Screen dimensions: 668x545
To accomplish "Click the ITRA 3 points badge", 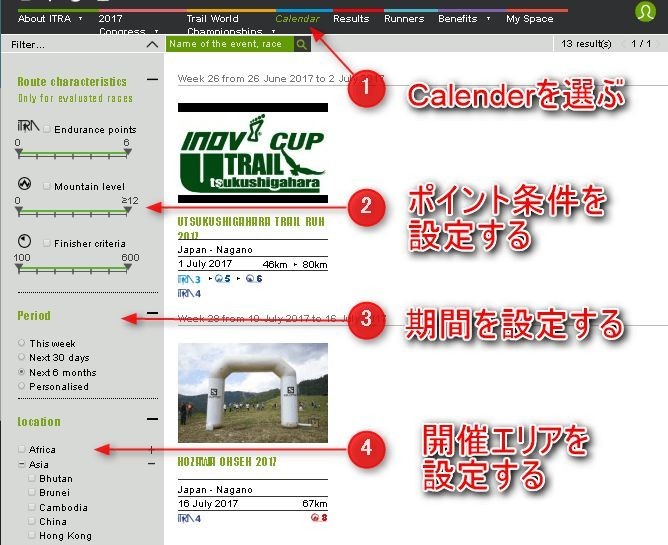I will point(189,280).
